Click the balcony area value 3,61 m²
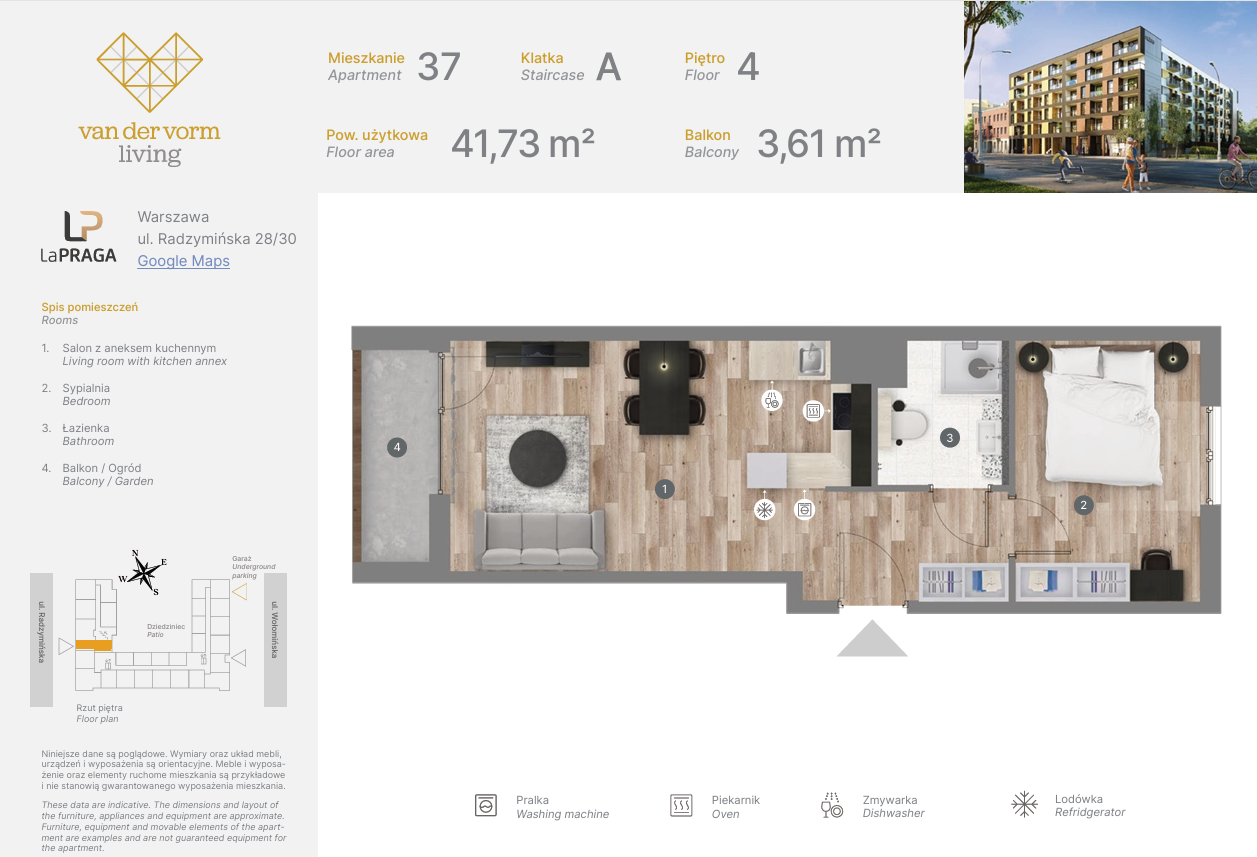This screenshot has height=857, width=1257. pyautogui.click(x=819, y=144)
